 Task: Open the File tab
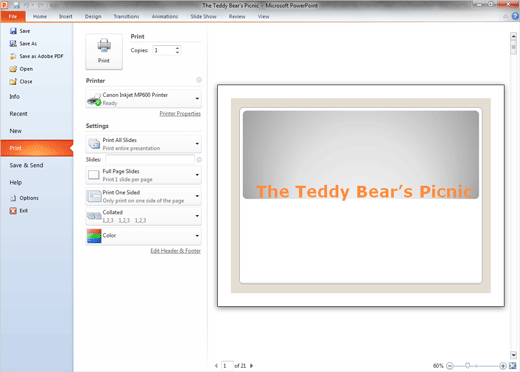coord(13,16)
